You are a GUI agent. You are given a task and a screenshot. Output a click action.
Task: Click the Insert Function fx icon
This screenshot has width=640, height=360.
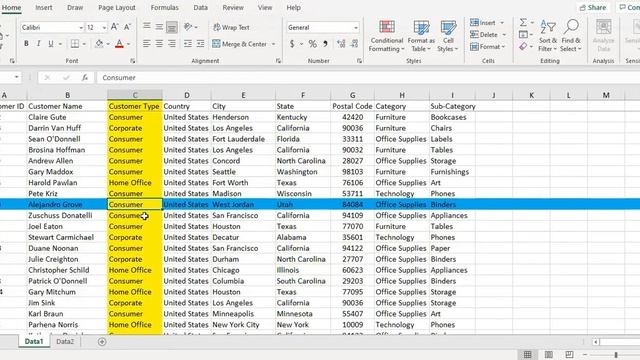point(84,78)
